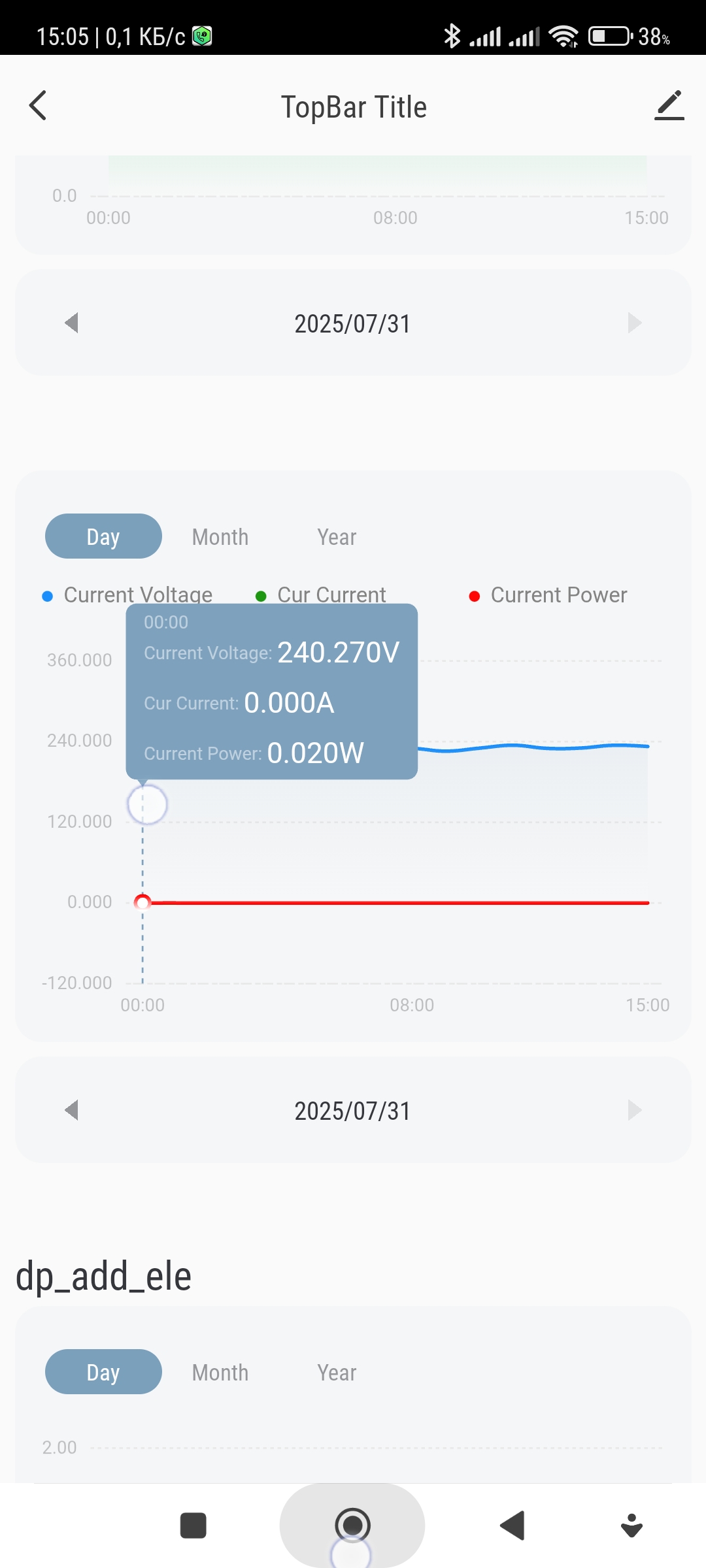Select the red Current Power data point

143,903
